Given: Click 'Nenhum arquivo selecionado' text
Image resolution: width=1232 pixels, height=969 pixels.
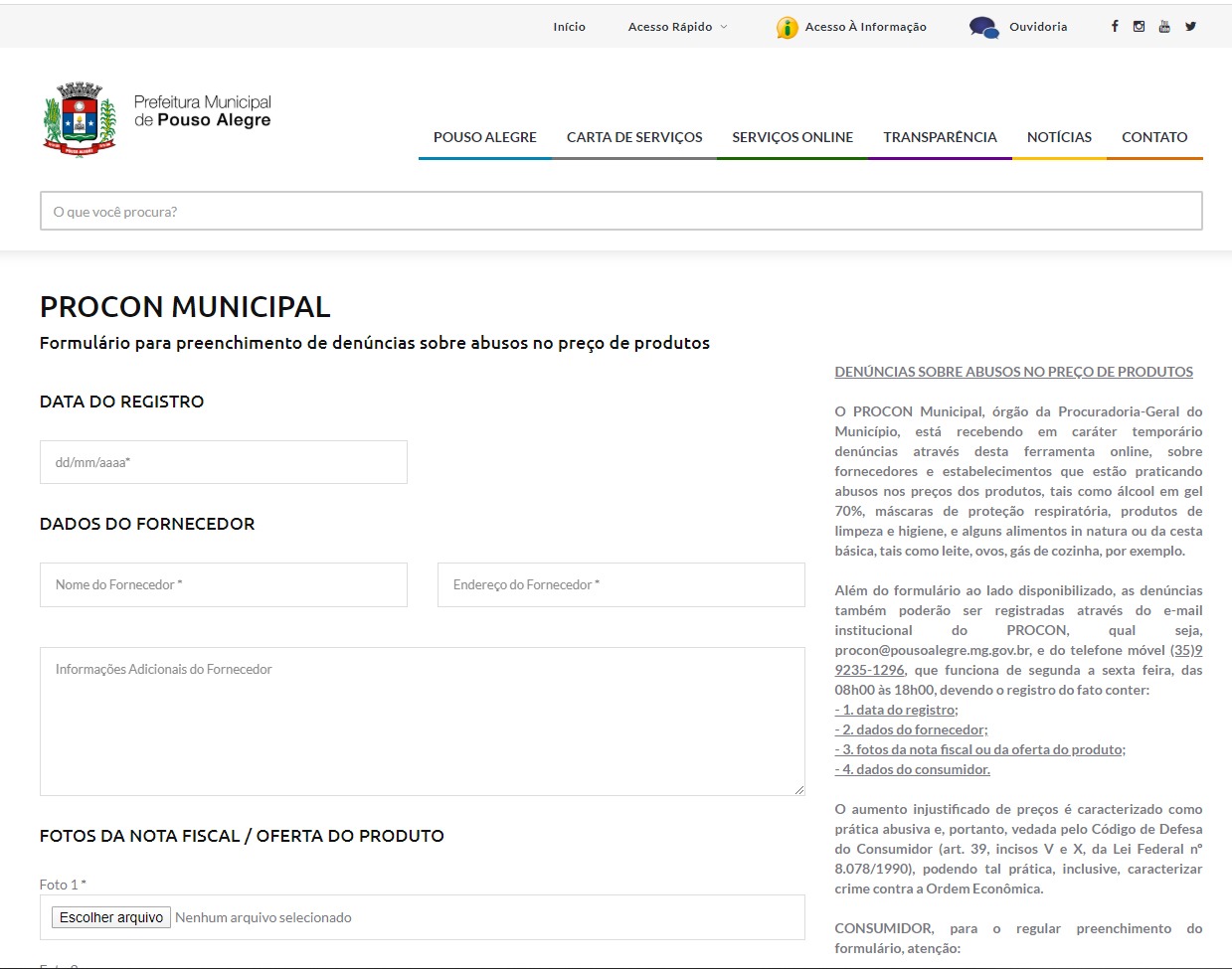Looking at the screenshot, I should pyautogui.click(x=264, y=917).
